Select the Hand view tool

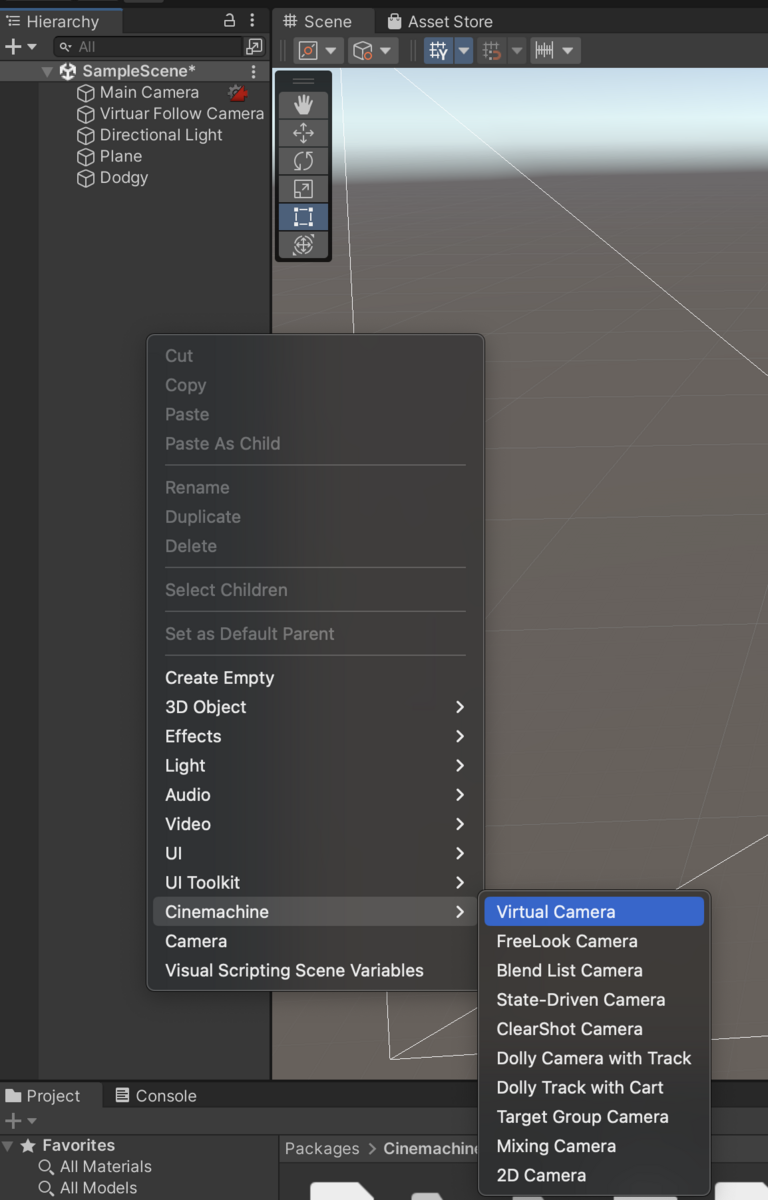tap(303, 105)
